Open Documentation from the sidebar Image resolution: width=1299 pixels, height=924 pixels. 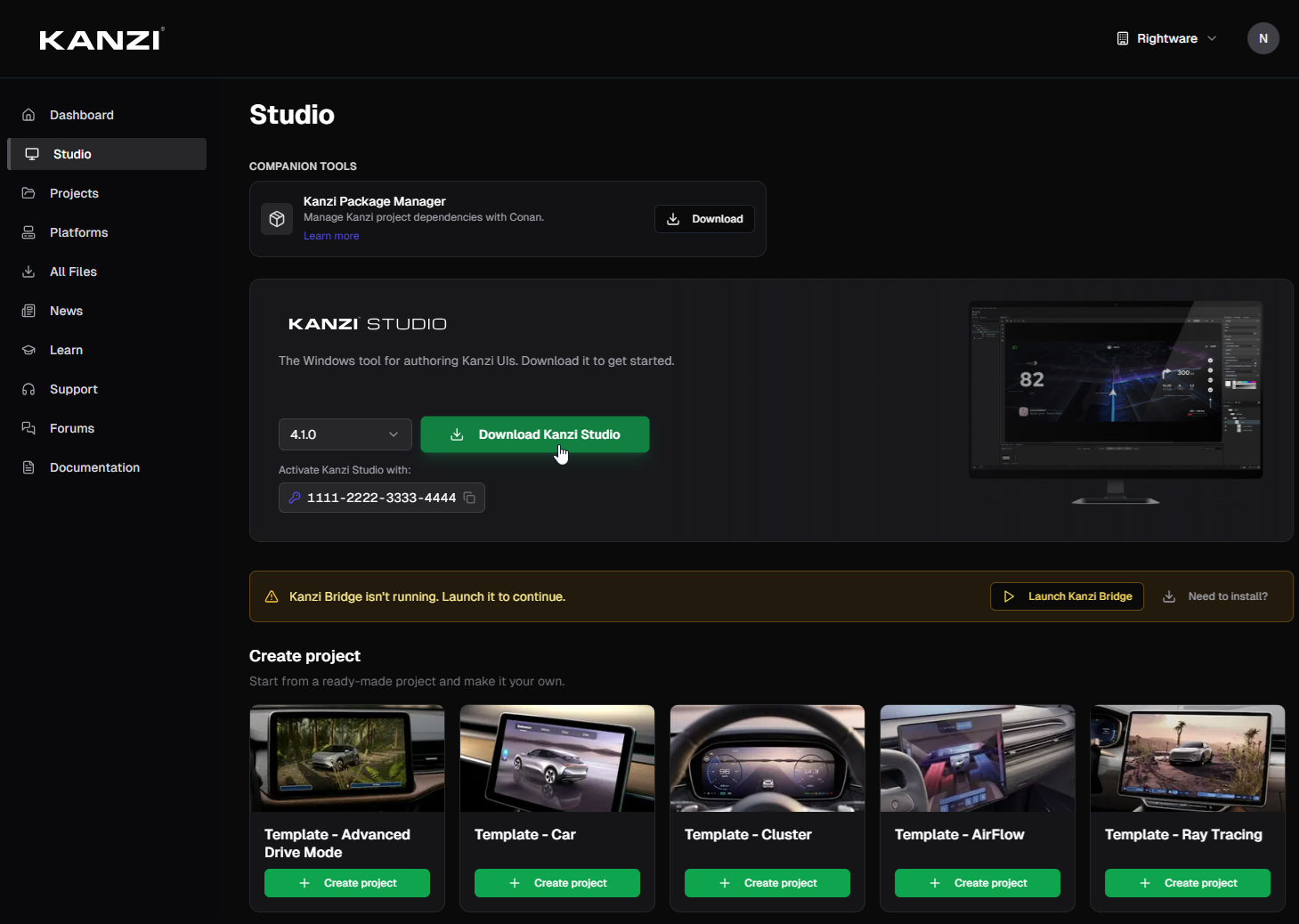tap(107, 467)
